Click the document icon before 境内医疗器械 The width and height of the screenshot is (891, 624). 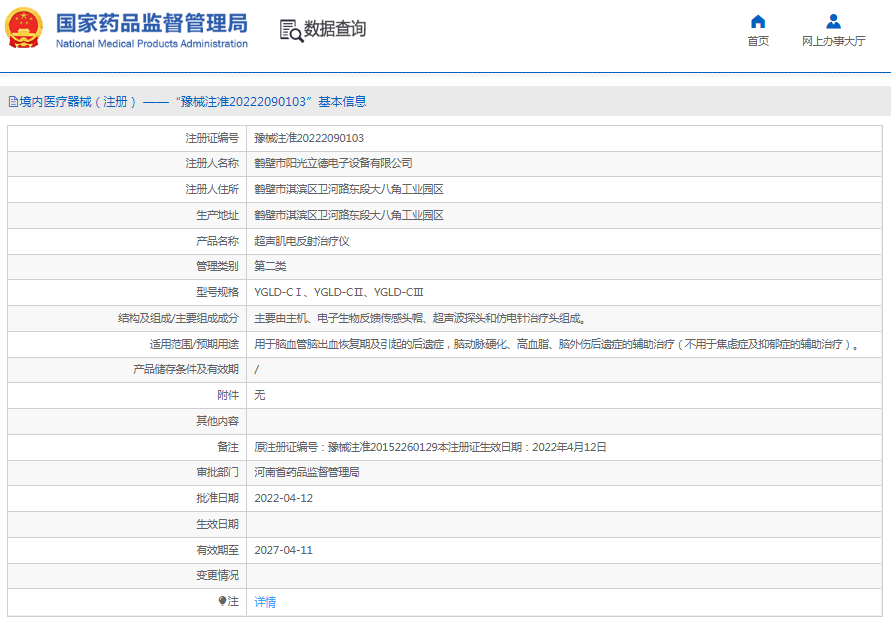[13, 102]
